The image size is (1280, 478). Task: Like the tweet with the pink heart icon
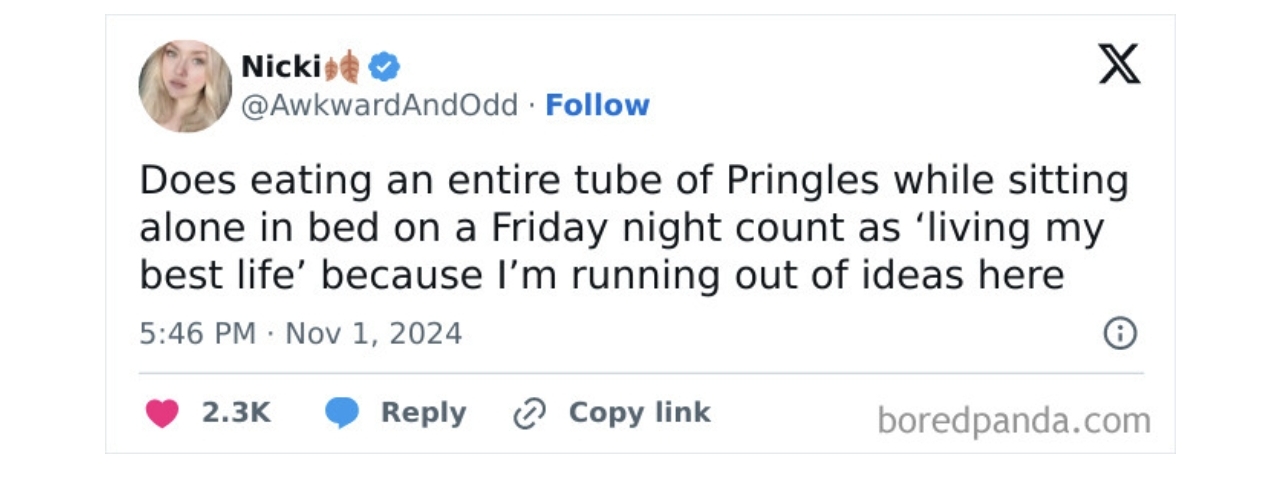[x=162, y=413]
